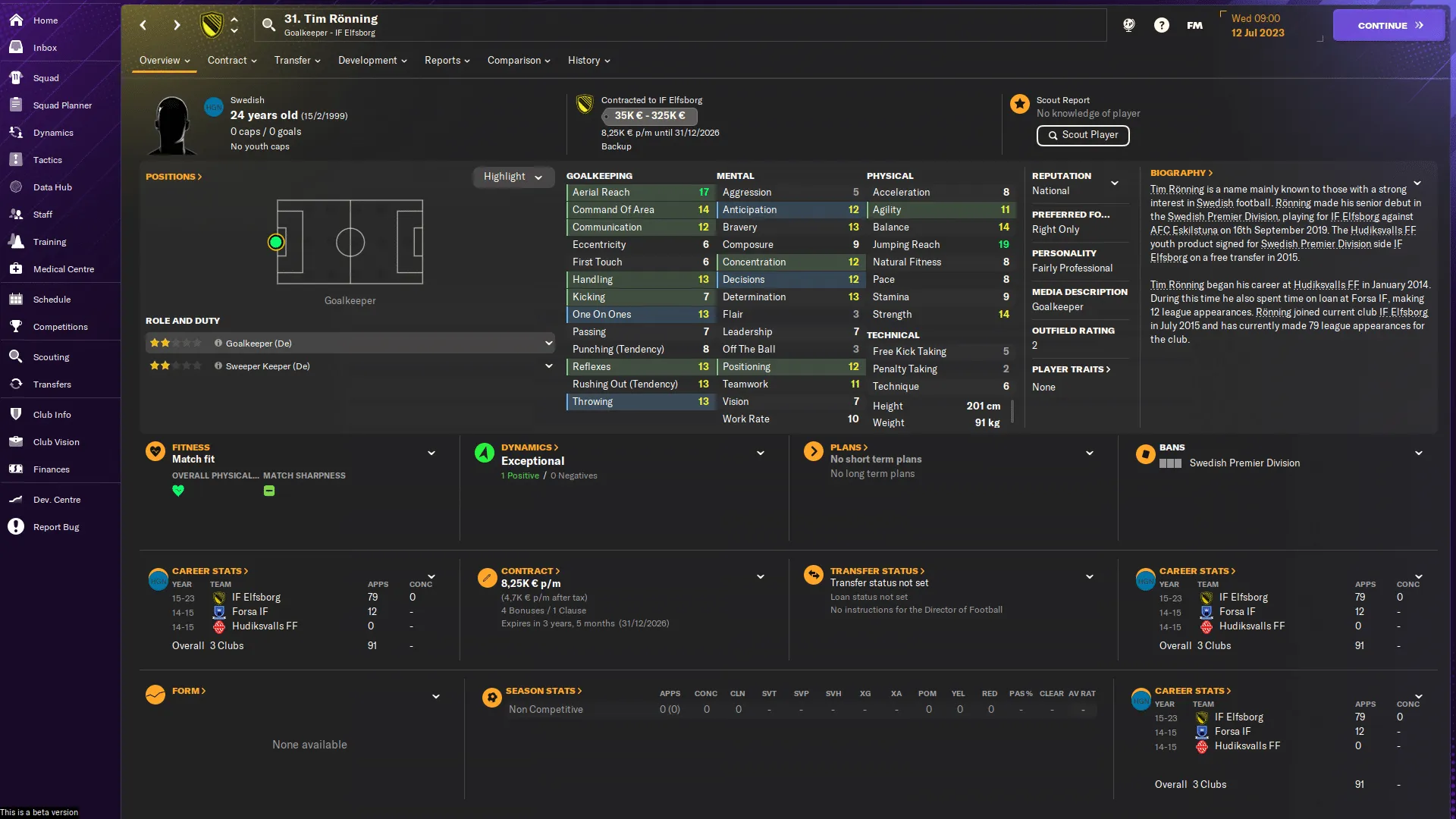Expand the Bans panel chevron

click(x=1419, y=453)
